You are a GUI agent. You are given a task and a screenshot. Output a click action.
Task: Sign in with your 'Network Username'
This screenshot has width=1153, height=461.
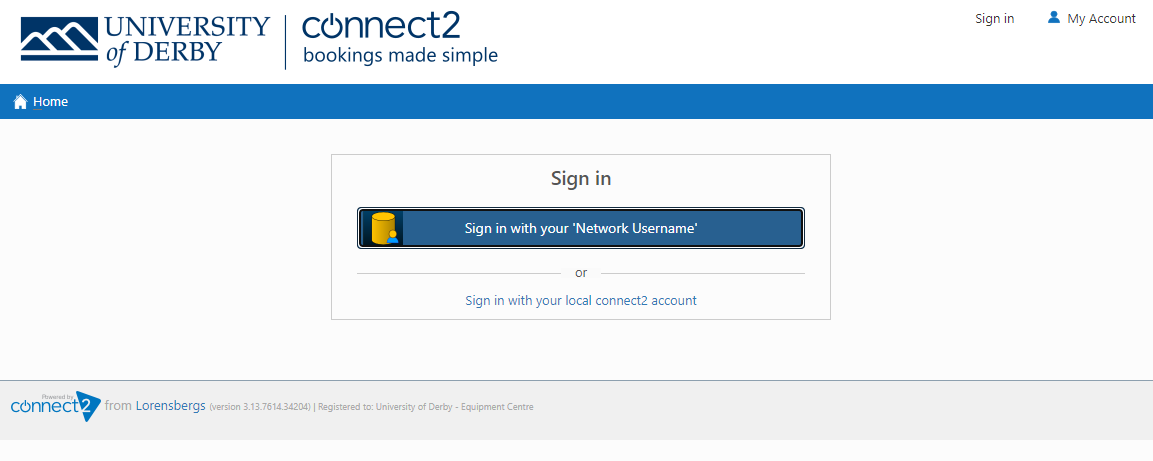pyautogui.click(x=581, y=228)
